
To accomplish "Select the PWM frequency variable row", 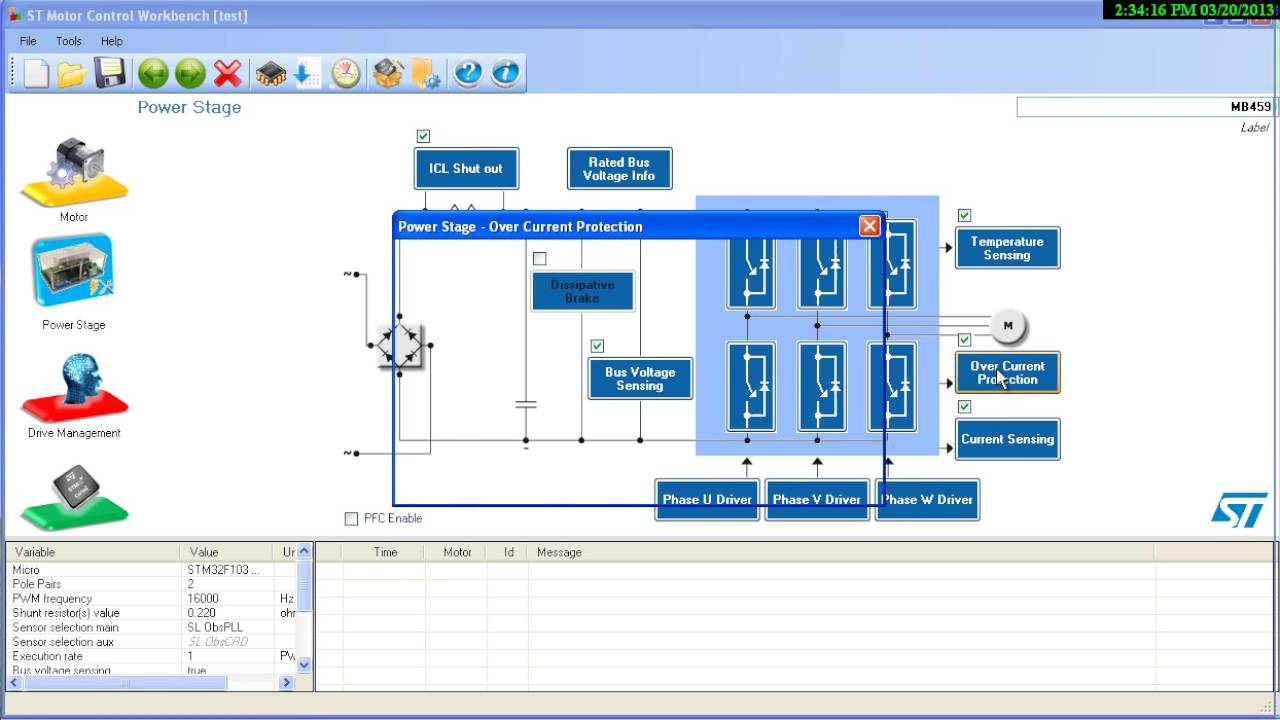I will 153,598.
